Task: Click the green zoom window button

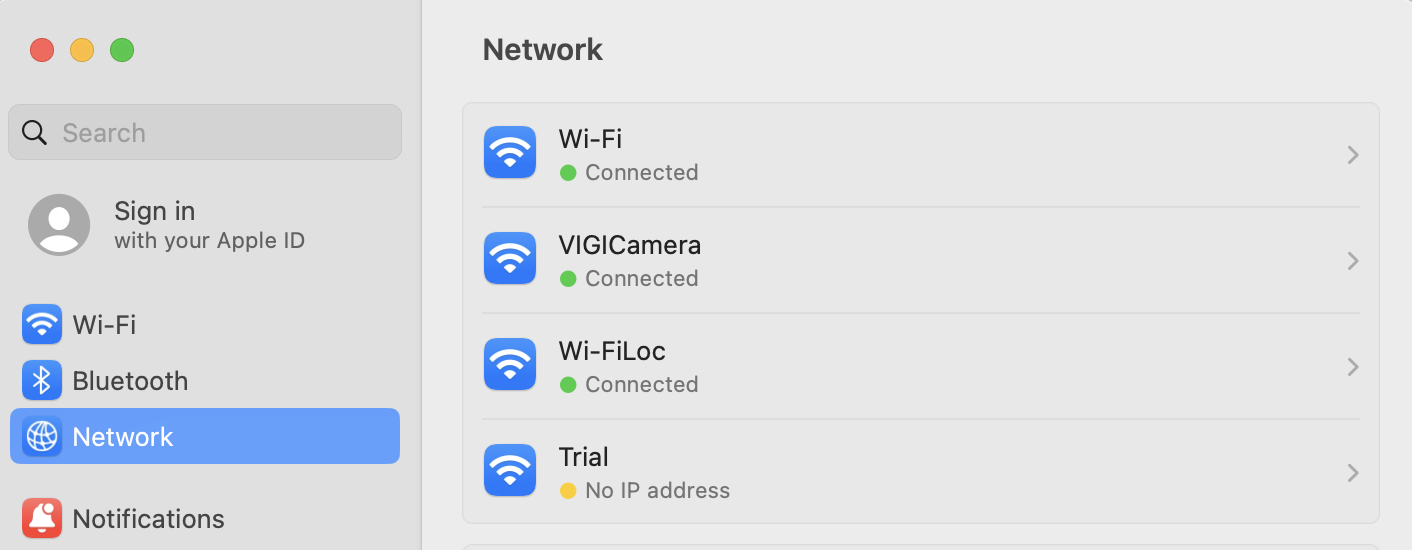Action: 122,50
